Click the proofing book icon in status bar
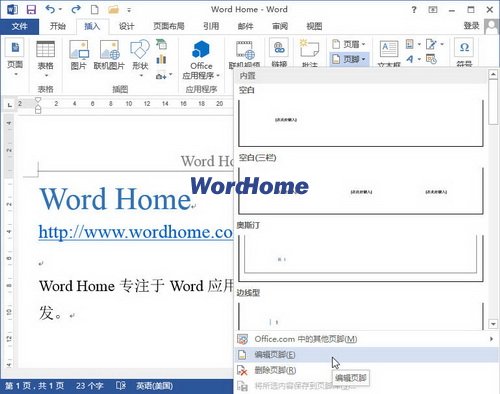500x394 pixels. click(x=121, y=386)
